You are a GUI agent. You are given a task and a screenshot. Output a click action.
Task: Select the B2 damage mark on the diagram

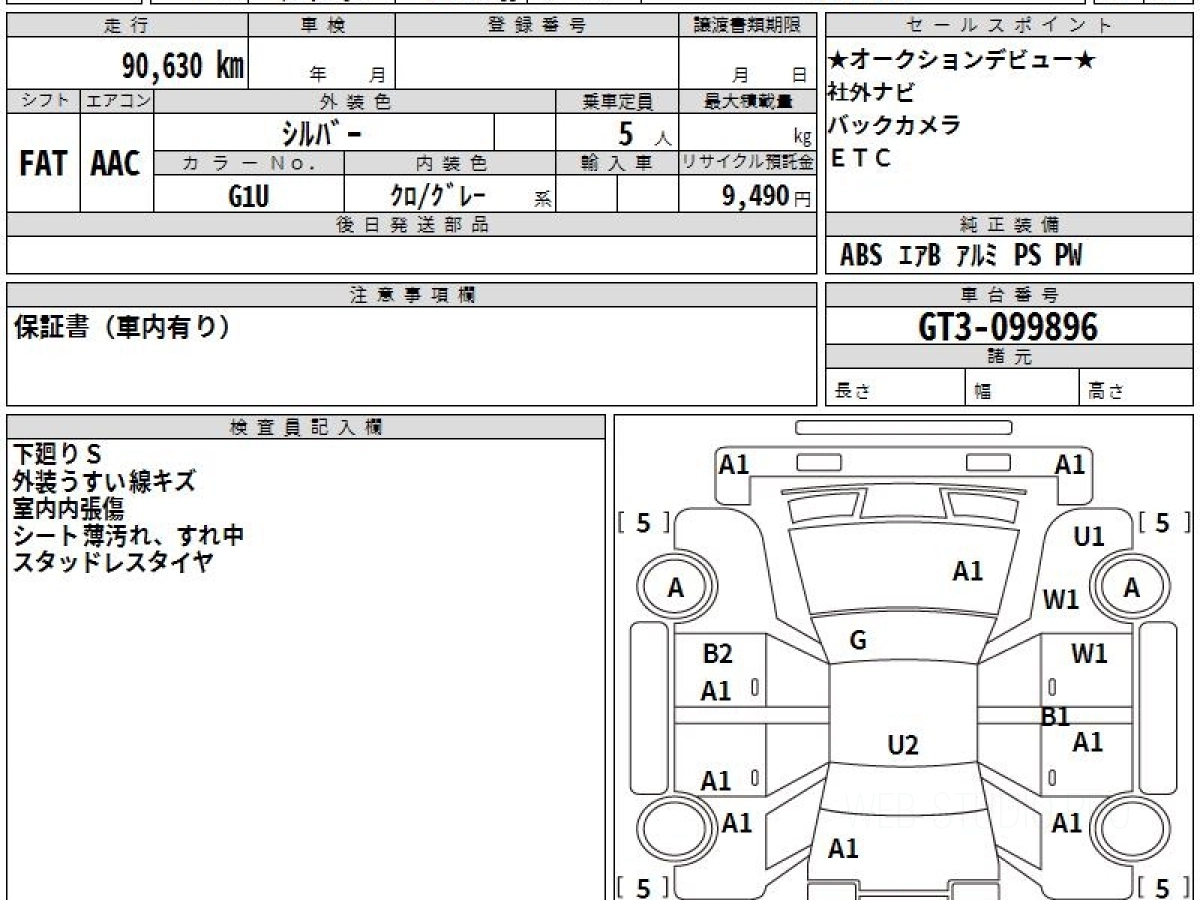[717, 654]
